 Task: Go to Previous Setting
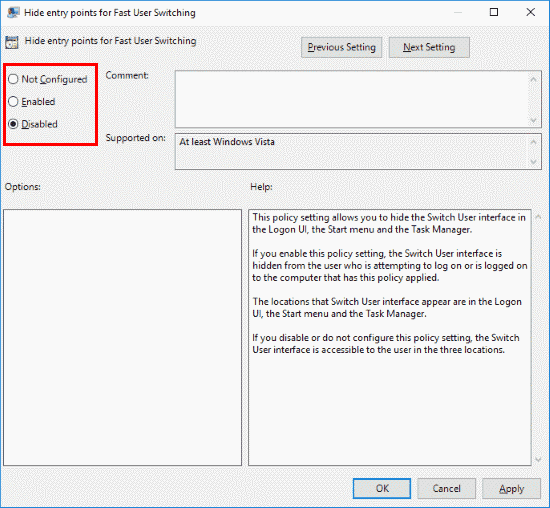pos(341,47)
